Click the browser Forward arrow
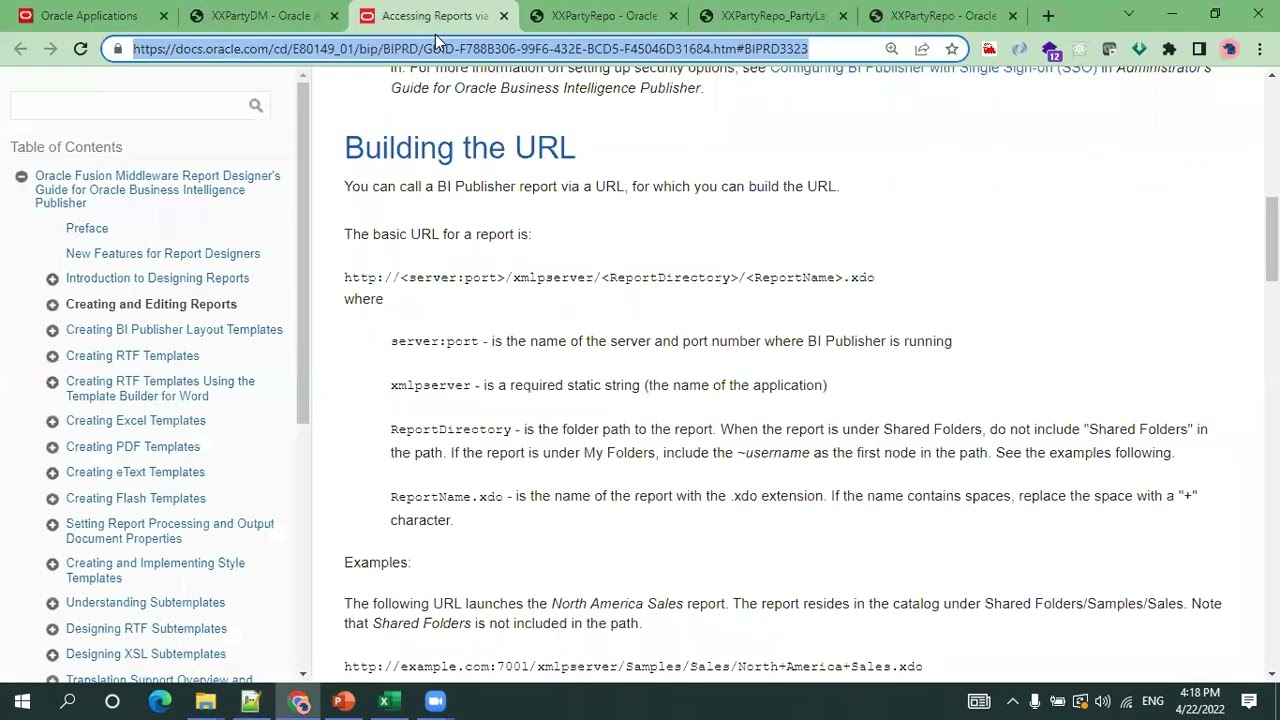The height and width of the screenshot is (720, 1280). point(50,49)
